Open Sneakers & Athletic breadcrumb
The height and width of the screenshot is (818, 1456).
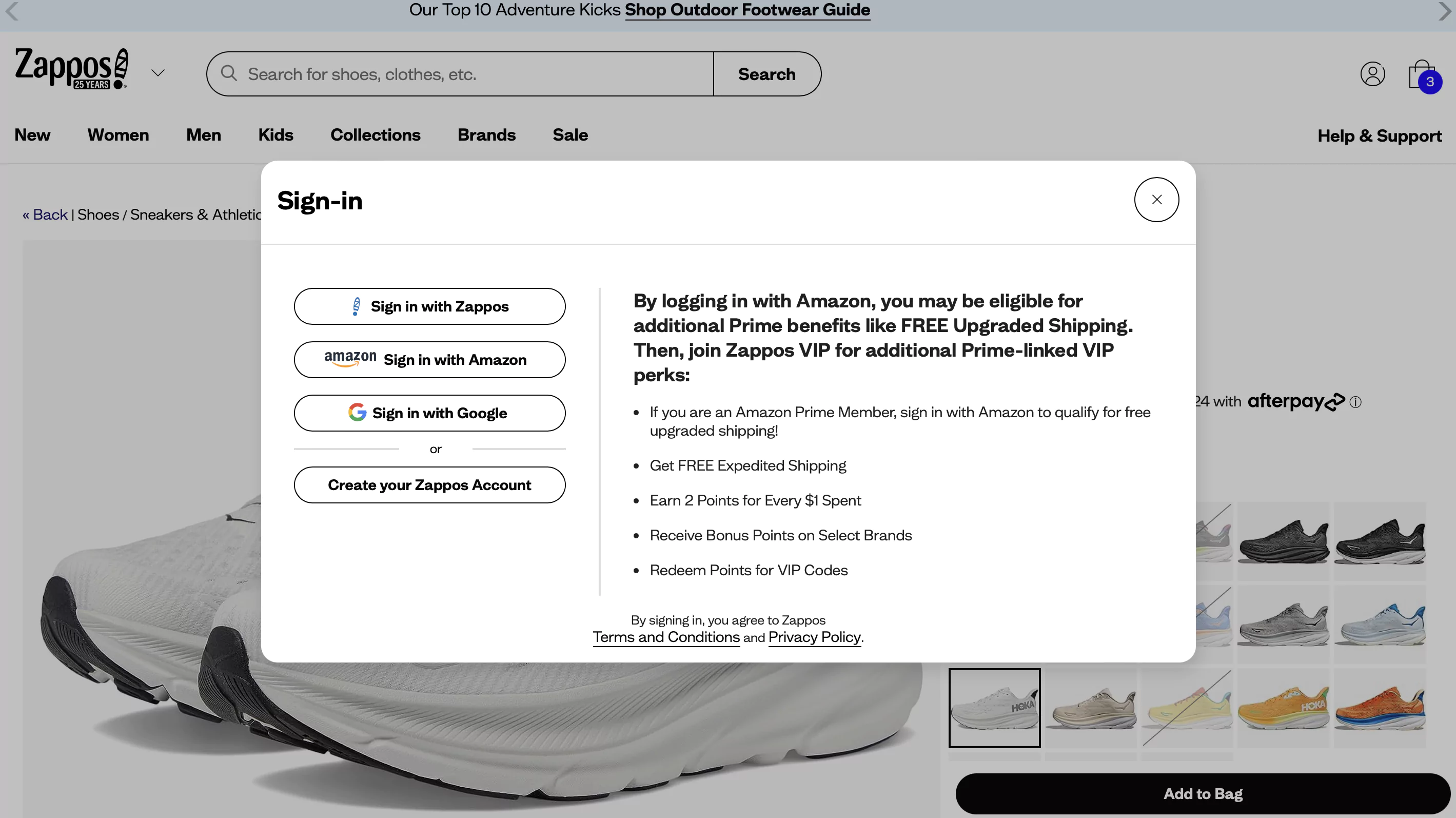point(195,215)
